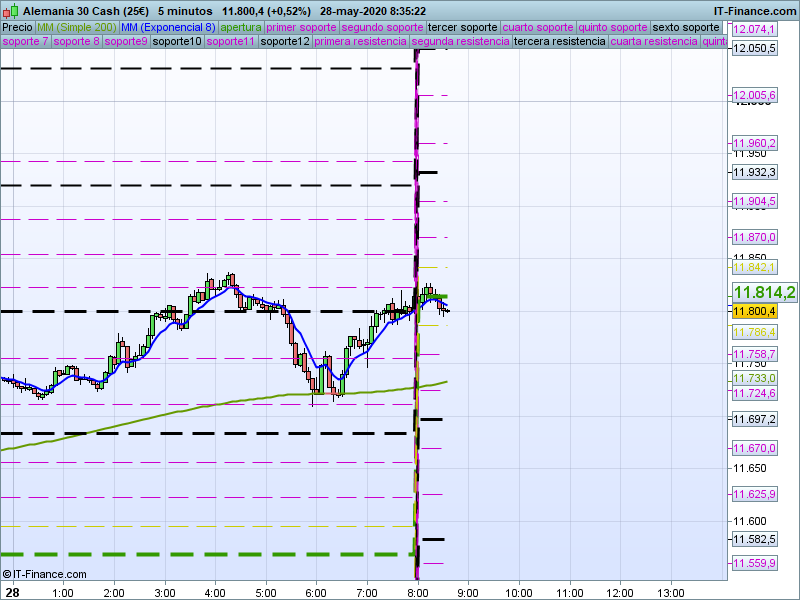This screenshot has width=800, height=600.
Task: Click the yellow 11.800,4 current price tag
Action: (x=754, y=312)
